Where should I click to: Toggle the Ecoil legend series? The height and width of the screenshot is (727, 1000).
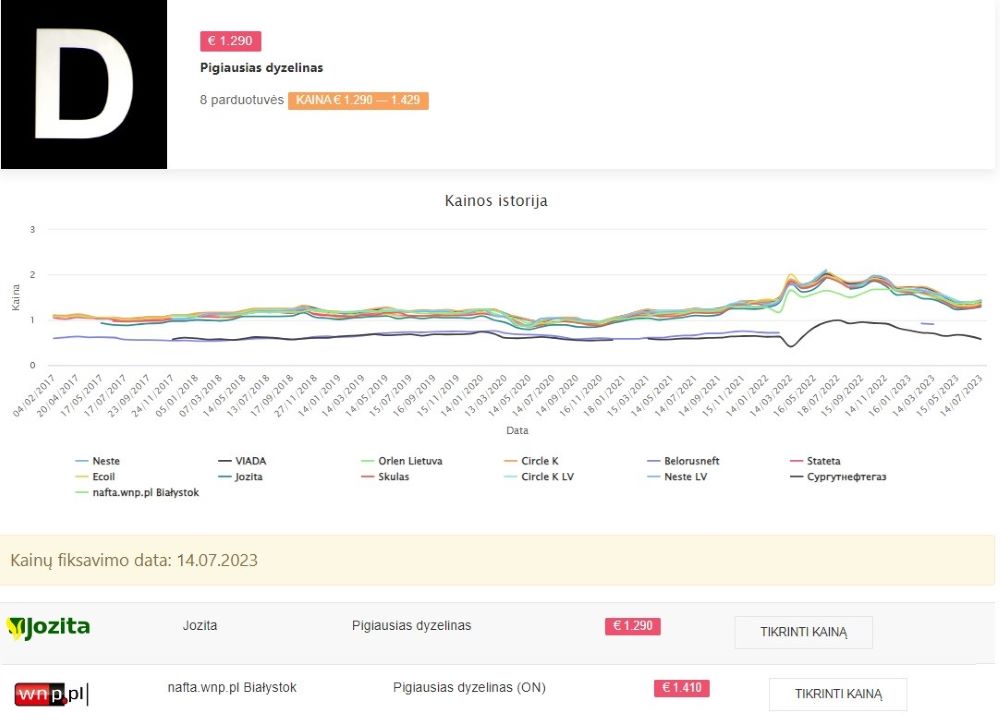(x=95, y=477)
